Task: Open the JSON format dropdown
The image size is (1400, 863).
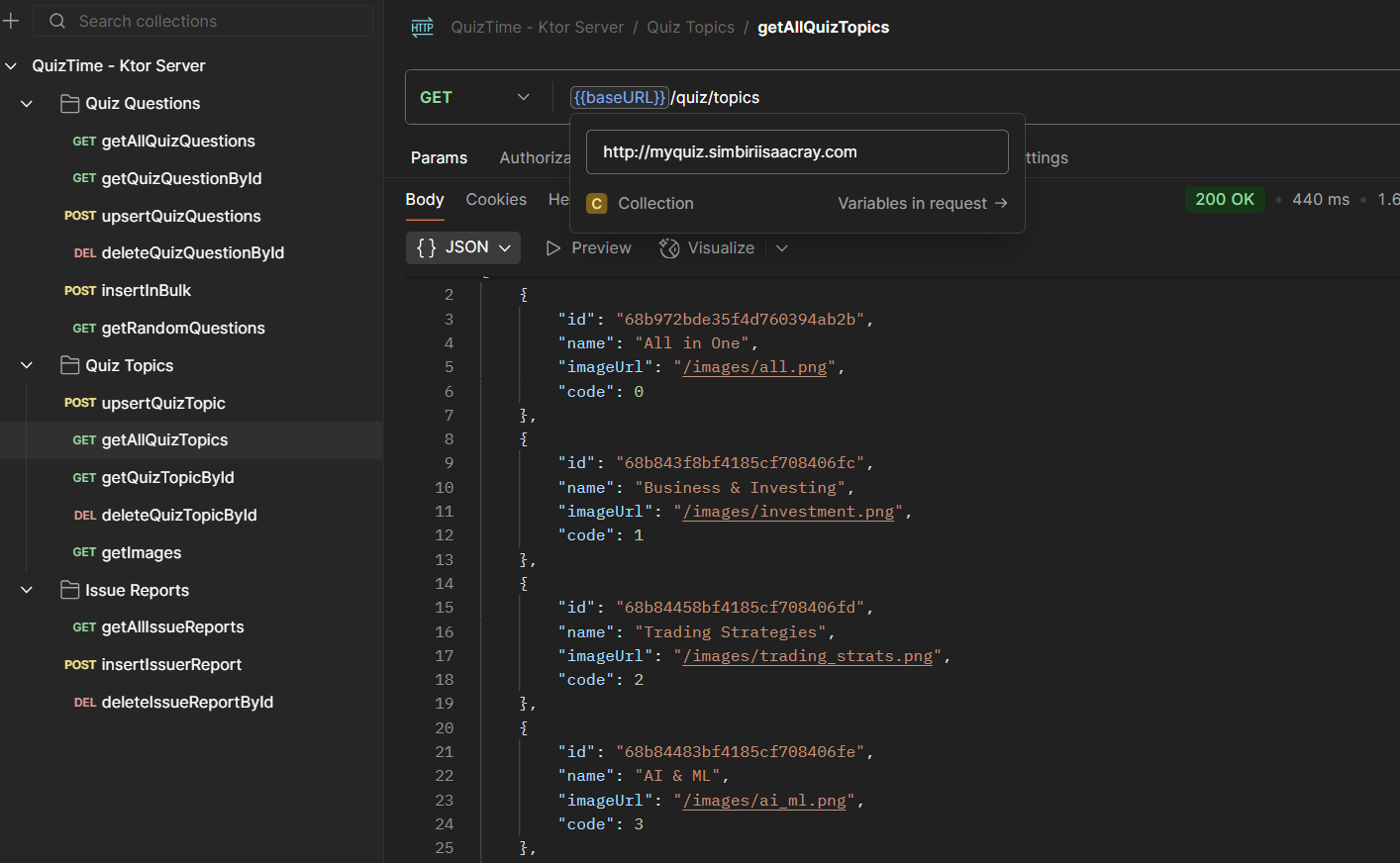Action: 505,247
